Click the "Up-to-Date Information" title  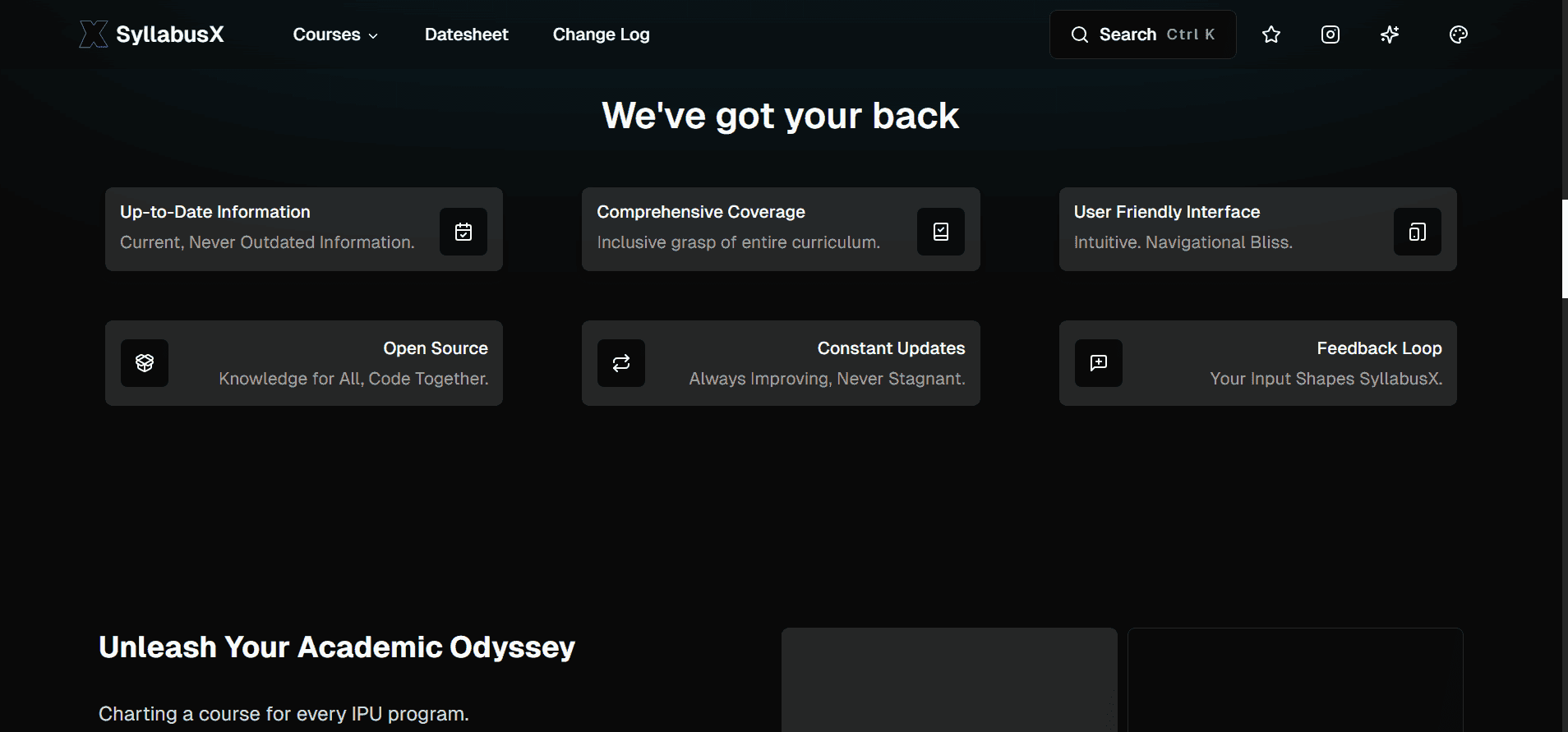(x=215, y=212)
